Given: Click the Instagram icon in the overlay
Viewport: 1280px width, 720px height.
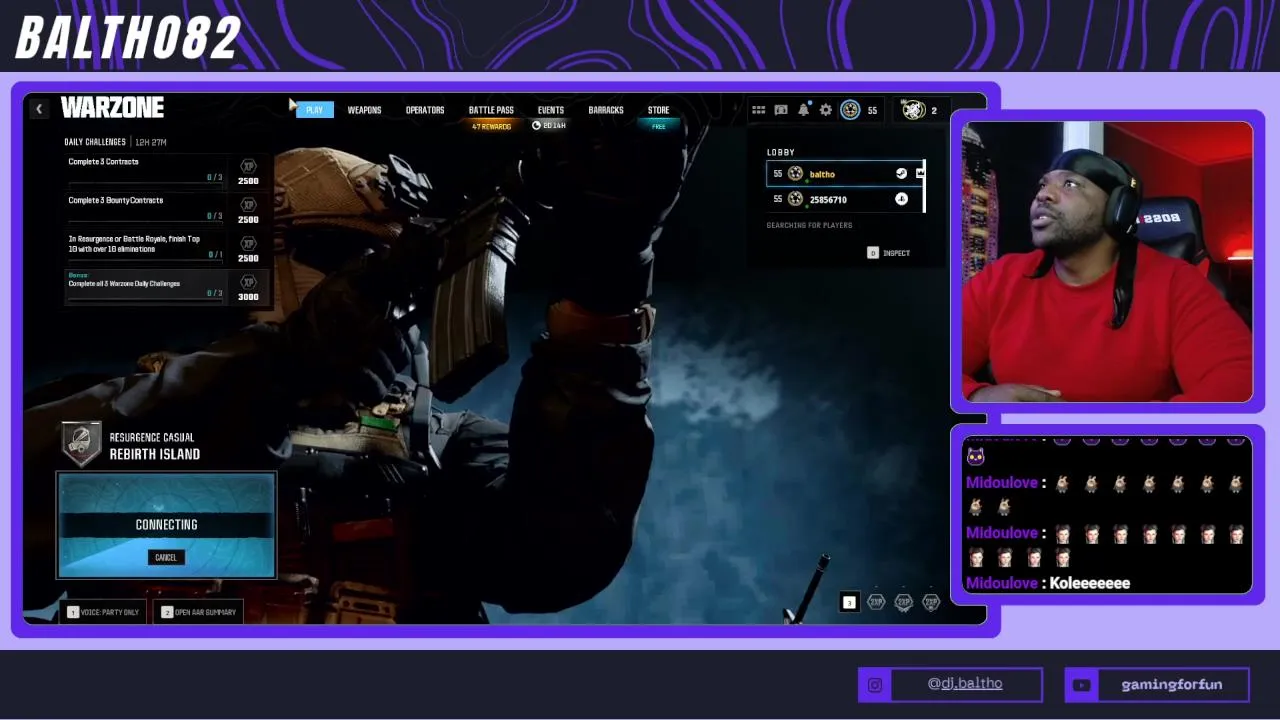Looking at the screenshot, I should 875,685.
